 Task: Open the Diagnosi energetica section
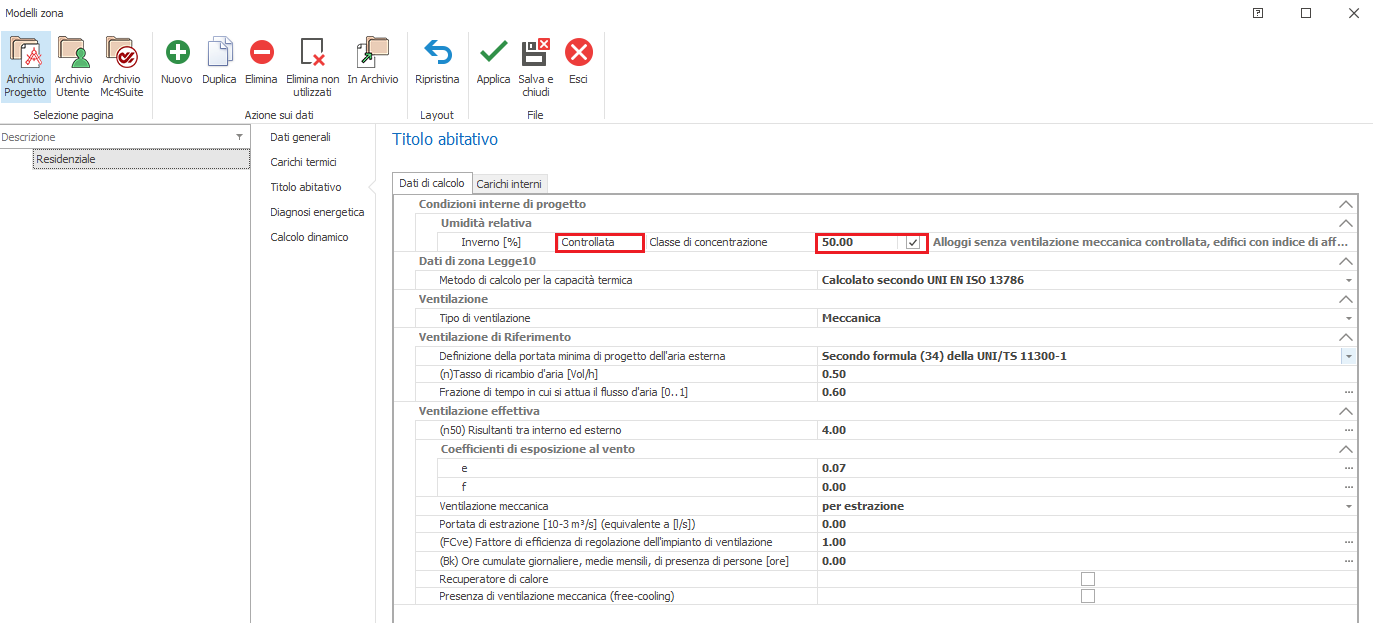tap(317, 212)
